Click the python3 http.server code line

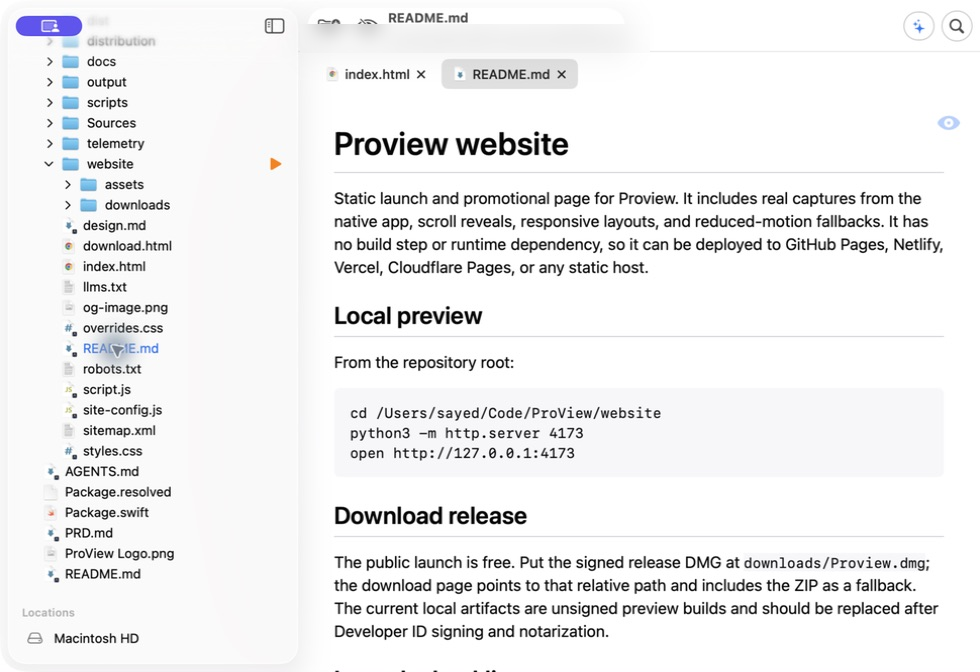pos(466,433)
